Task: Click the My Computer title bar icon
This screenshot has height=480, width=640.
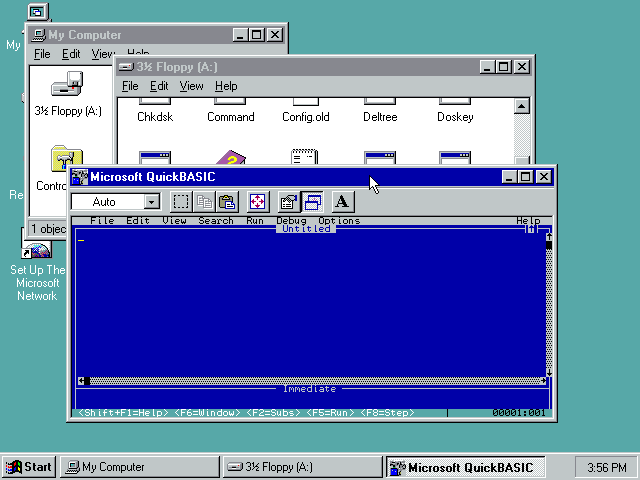Action: [x=39, y=35]
